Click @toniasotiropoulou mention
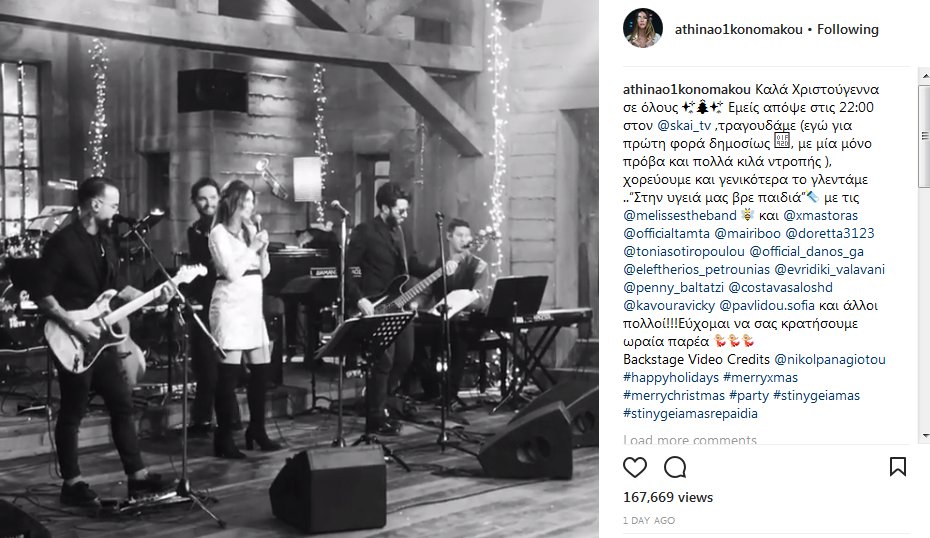Image resolution: width=930 pixels, height=538 pixels. 684,252
